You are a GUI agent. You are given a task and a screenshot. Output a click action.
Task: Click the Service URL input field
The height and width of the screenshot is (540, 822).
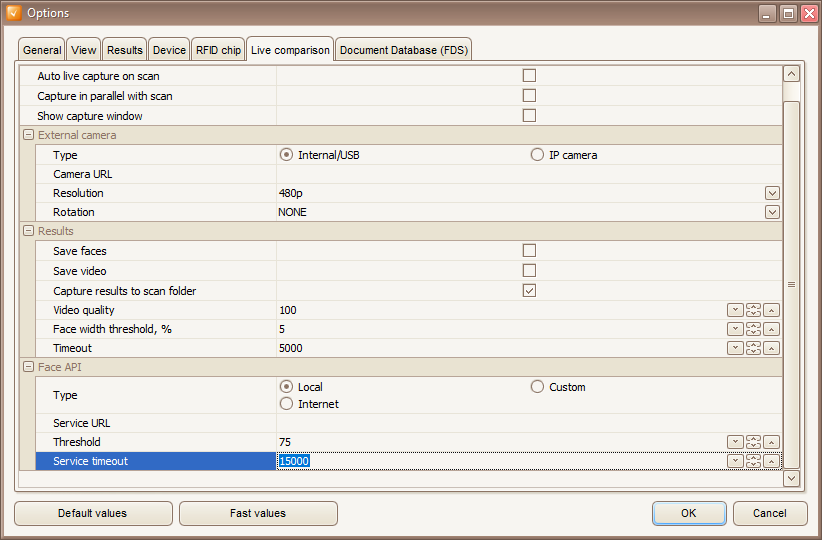[x=528, y=423]
